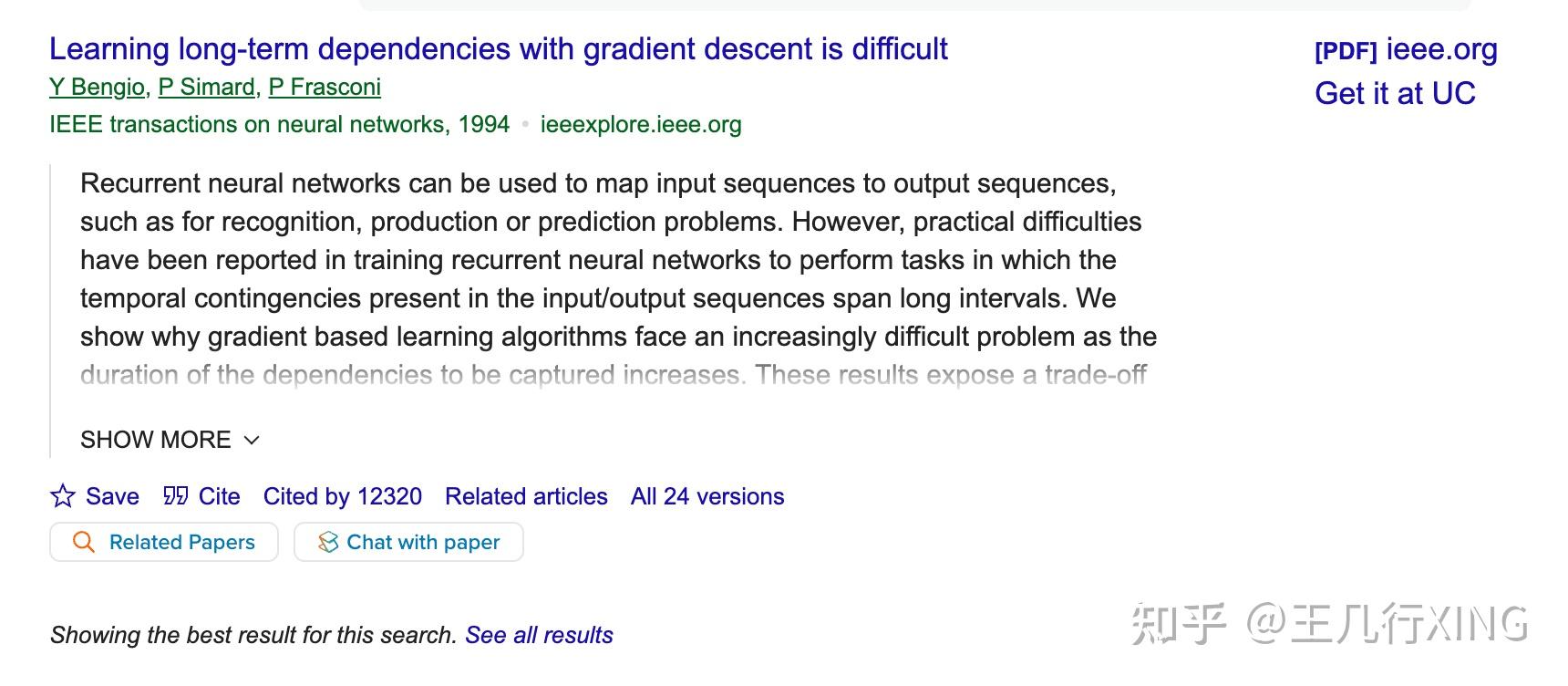Open Y Bengio's author profile
The width and height of the screenshot is (1568, 686).
[95, 87]
